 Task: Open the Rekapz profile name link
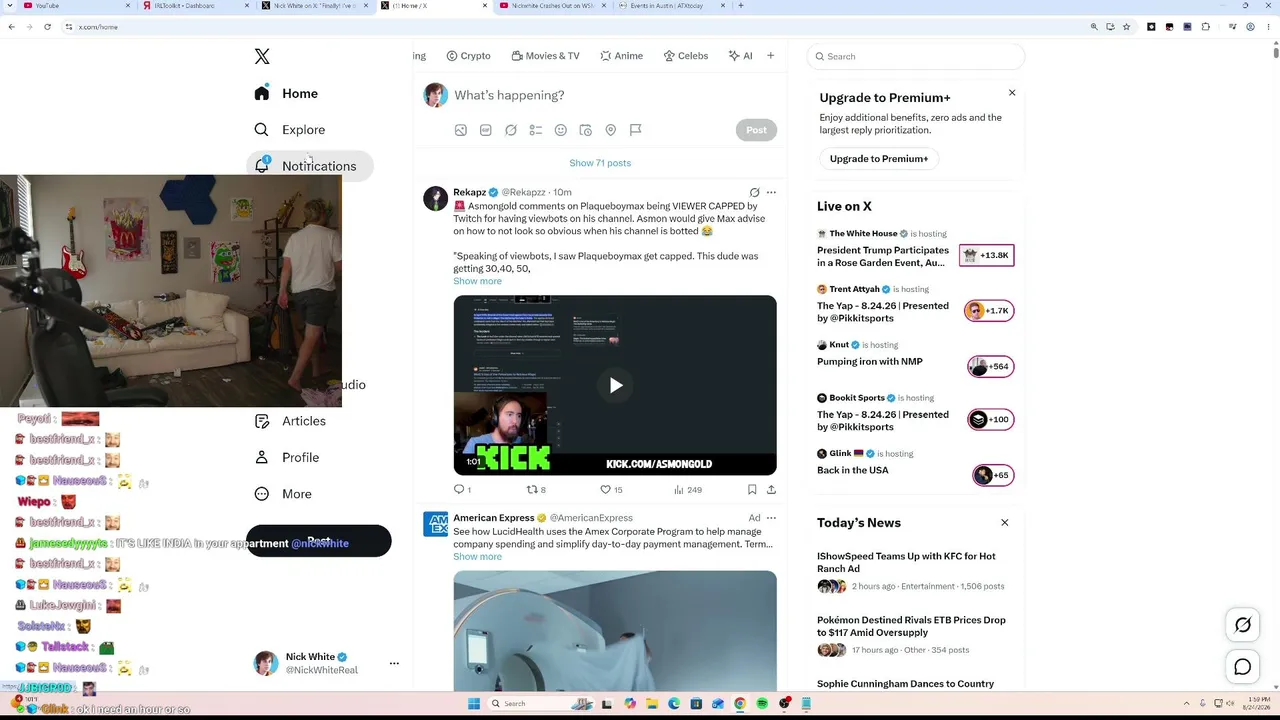coord(469,193)
